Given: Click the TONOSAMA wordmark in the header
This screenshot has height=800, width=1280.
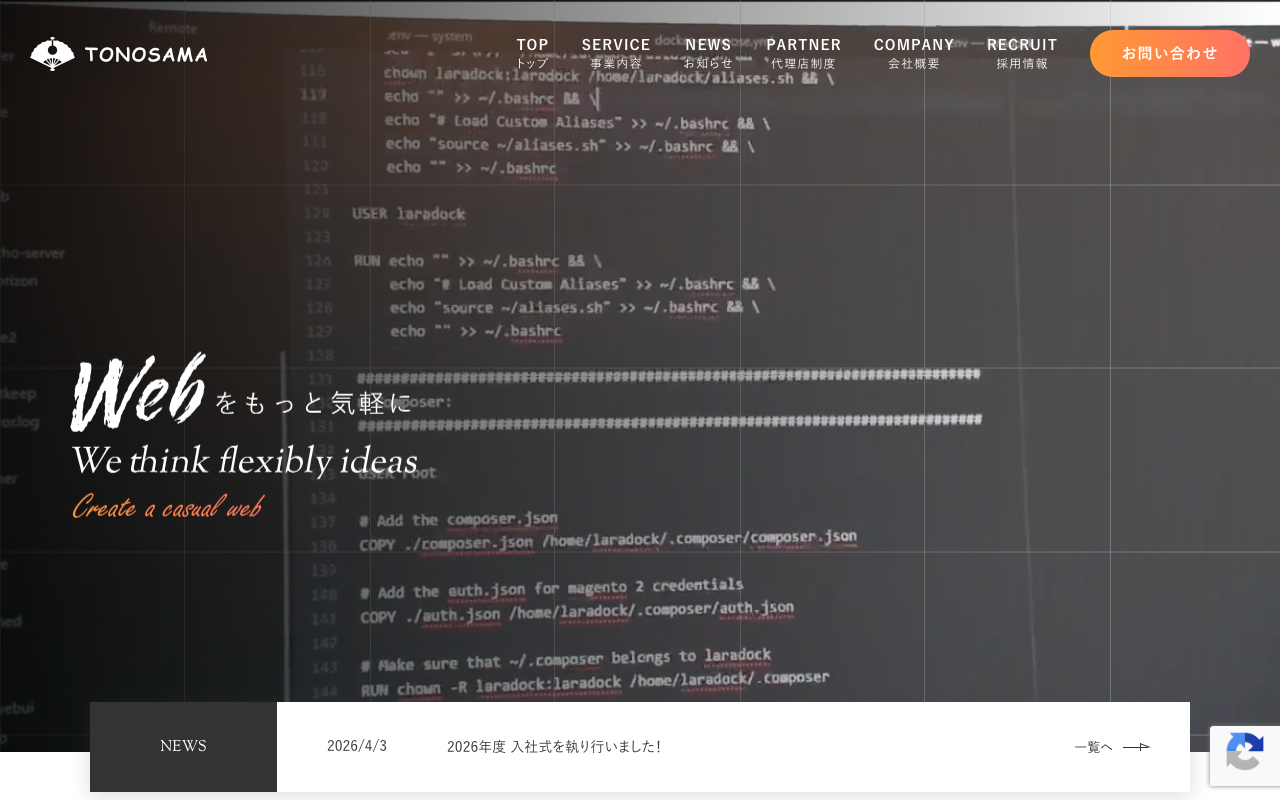Looking at the screenshot, I should (x=146, y=55).
